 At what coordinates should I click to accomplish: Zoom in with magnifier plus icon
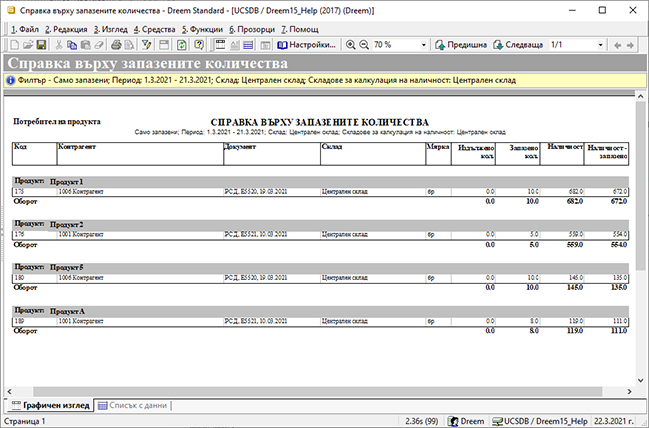(x=351, y=45)
